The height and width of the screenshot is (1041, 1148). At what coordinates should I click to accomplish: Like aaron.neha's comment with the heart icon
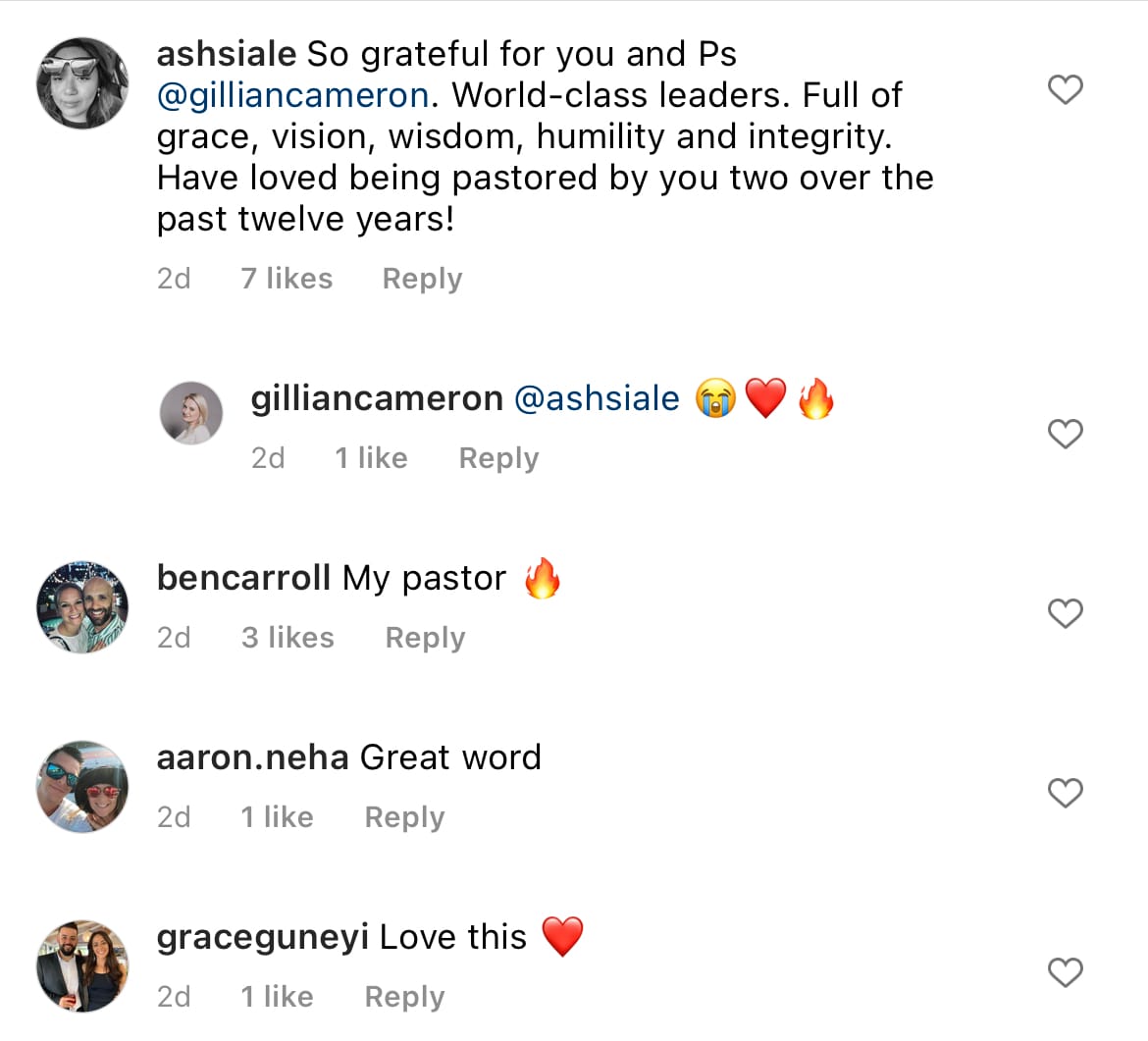click(x=1066, y=793)
